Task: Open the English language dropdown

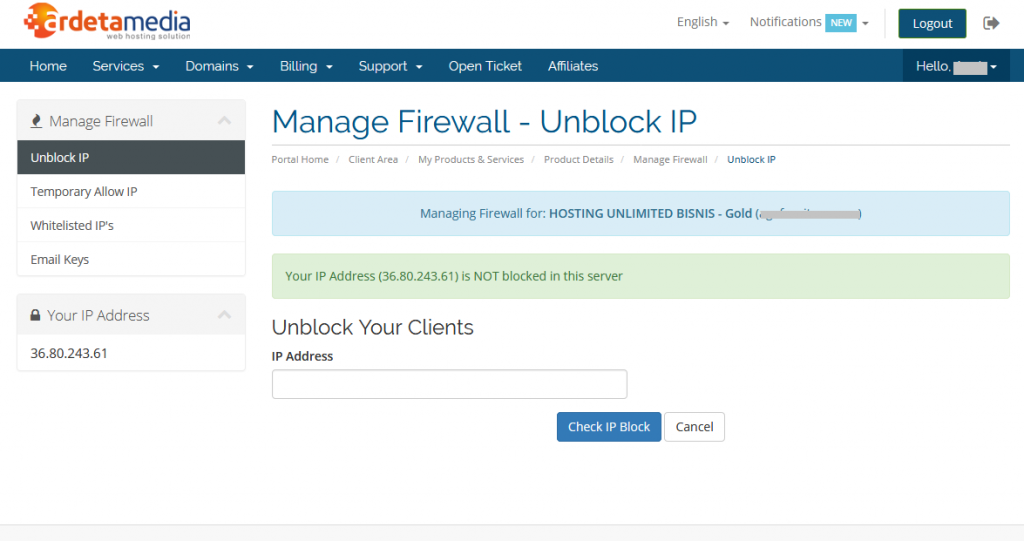Action: pyautogui.click(x=702, y=22)
